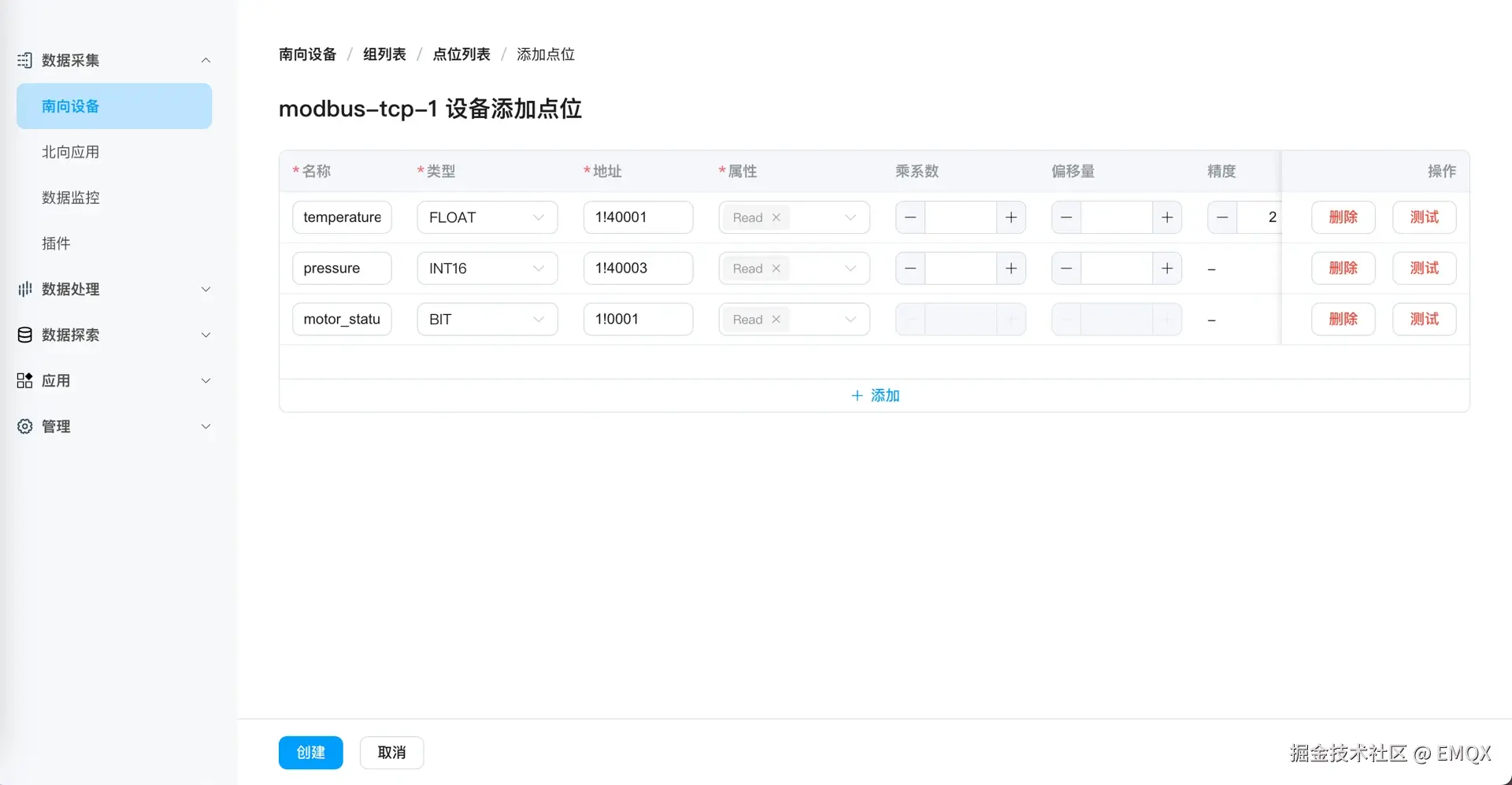Remove Read tag in pressure row

point(776,268)
